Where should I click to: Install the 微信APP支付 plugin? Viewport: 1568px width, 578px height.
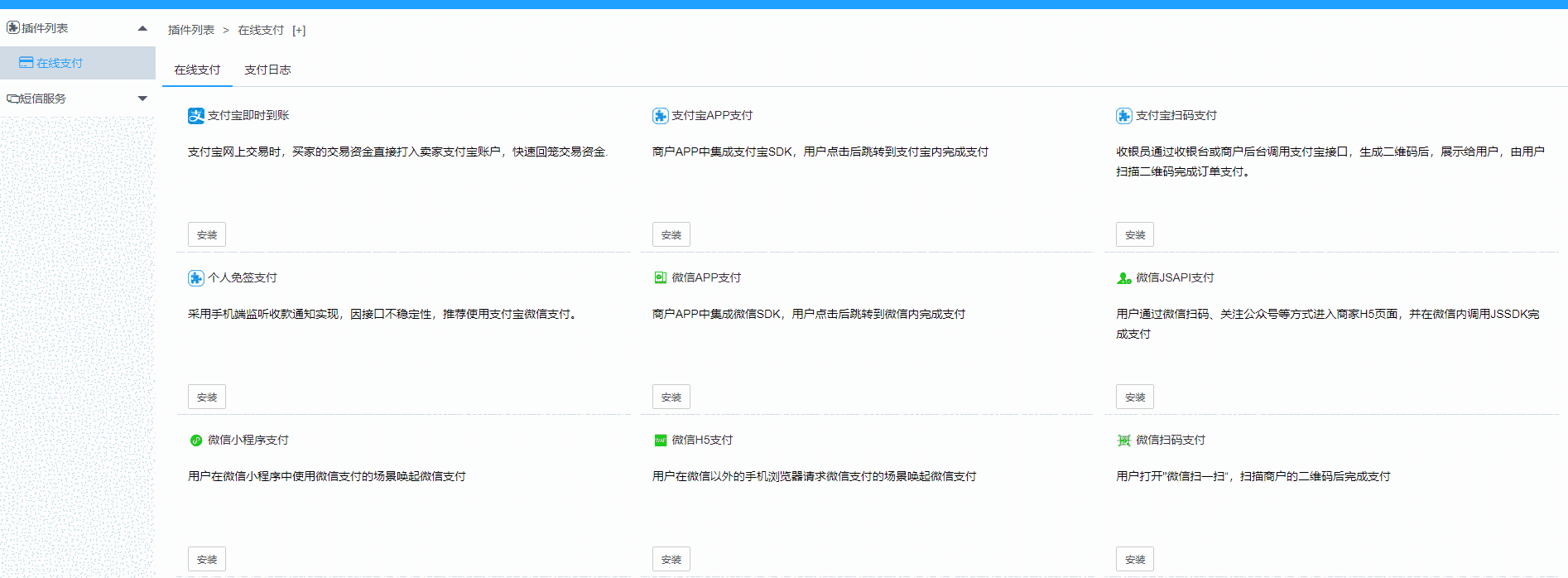[671, 397]
